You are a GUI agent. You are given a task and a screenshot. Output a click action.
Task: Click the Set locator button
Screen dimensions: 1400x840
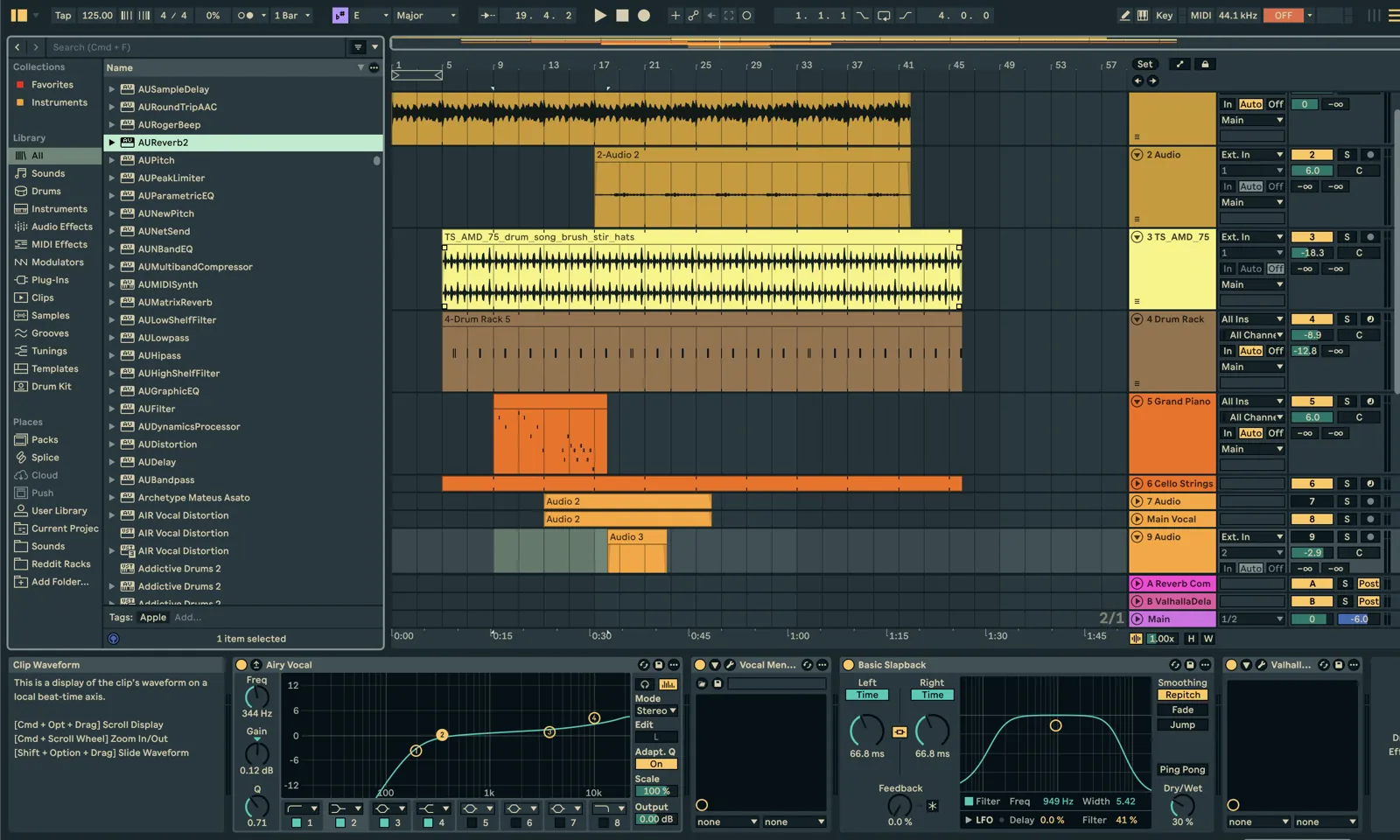1144,64
